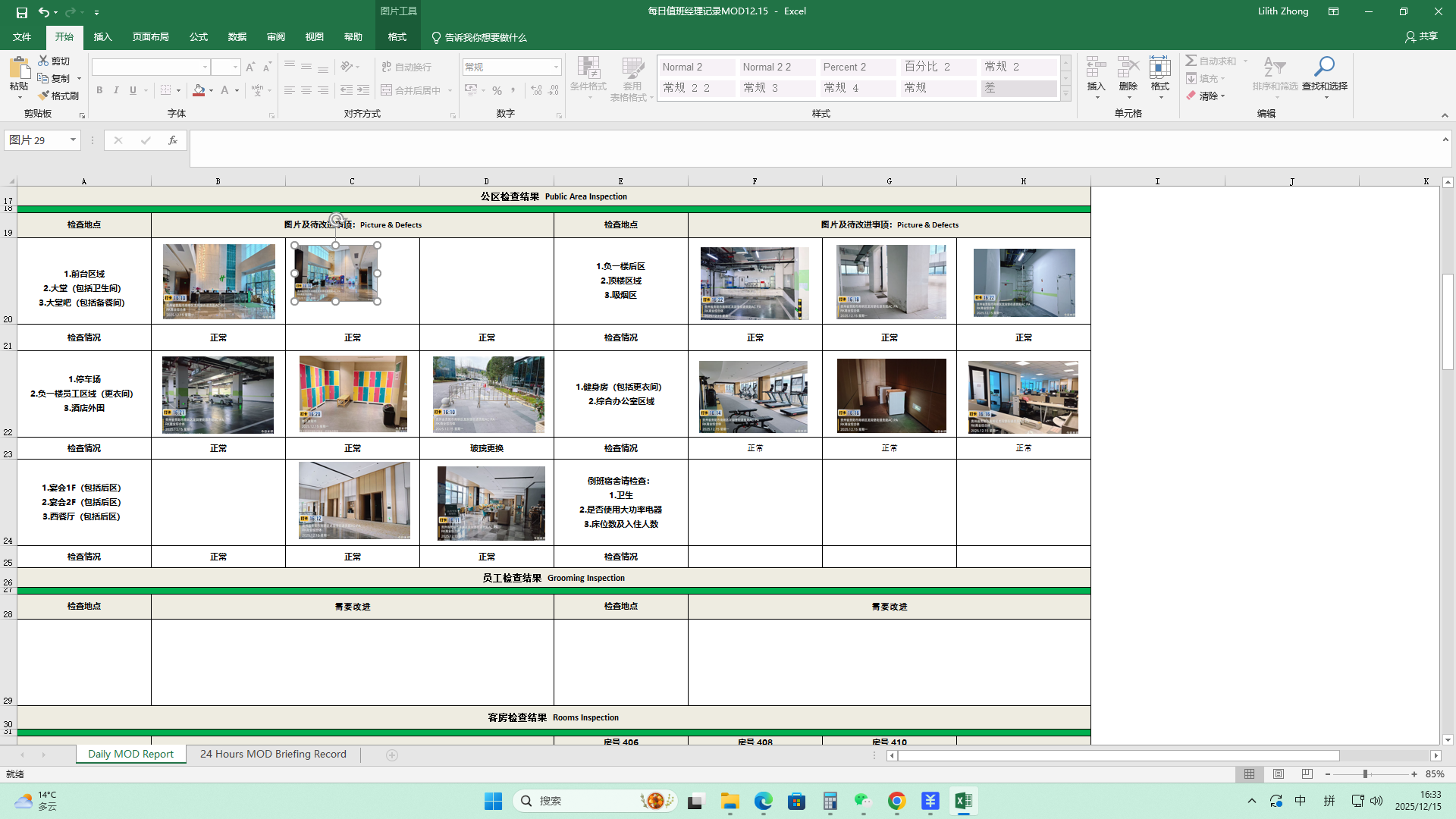Select Normal view in status bar
This screenshot has width=1456, height=819.
pos(1249,774)
